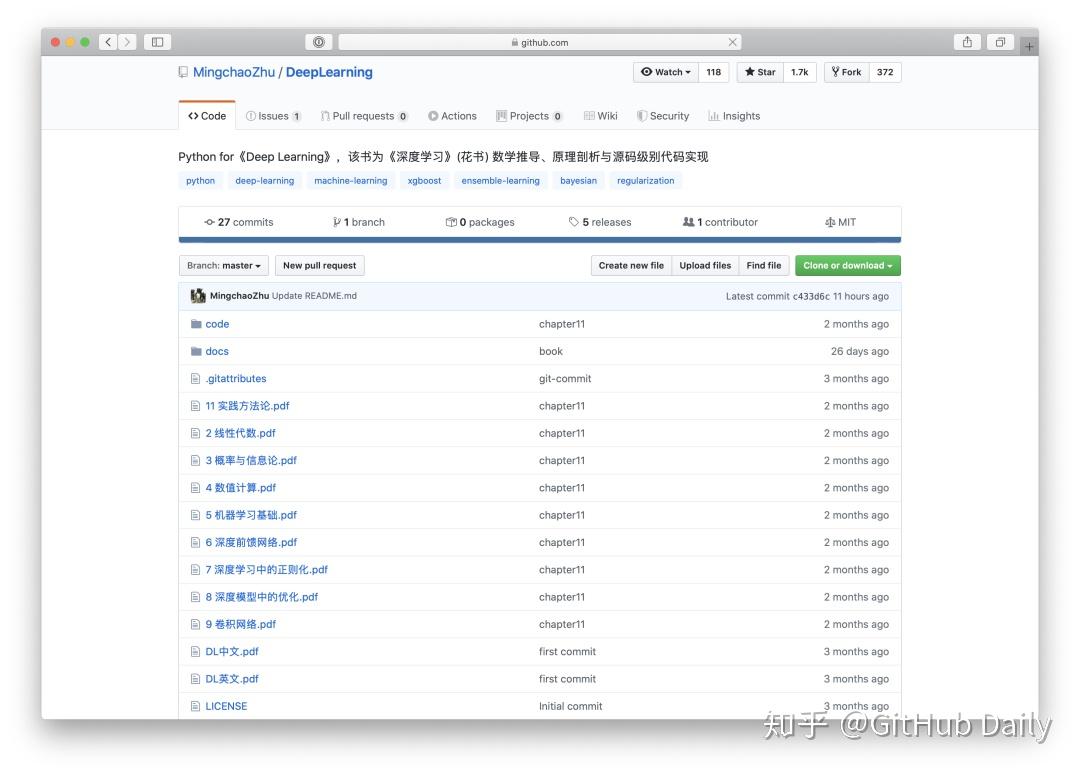
Task: Select the machine-learning topic tag
Action: [351, 180]
